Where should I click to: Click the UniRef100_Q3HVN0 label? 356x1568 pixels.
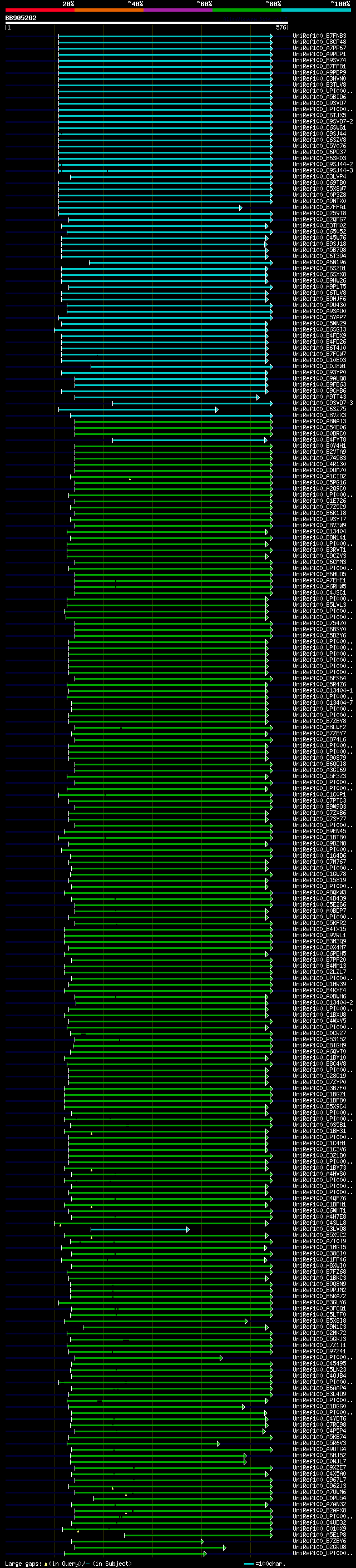(x=319, y=78)
